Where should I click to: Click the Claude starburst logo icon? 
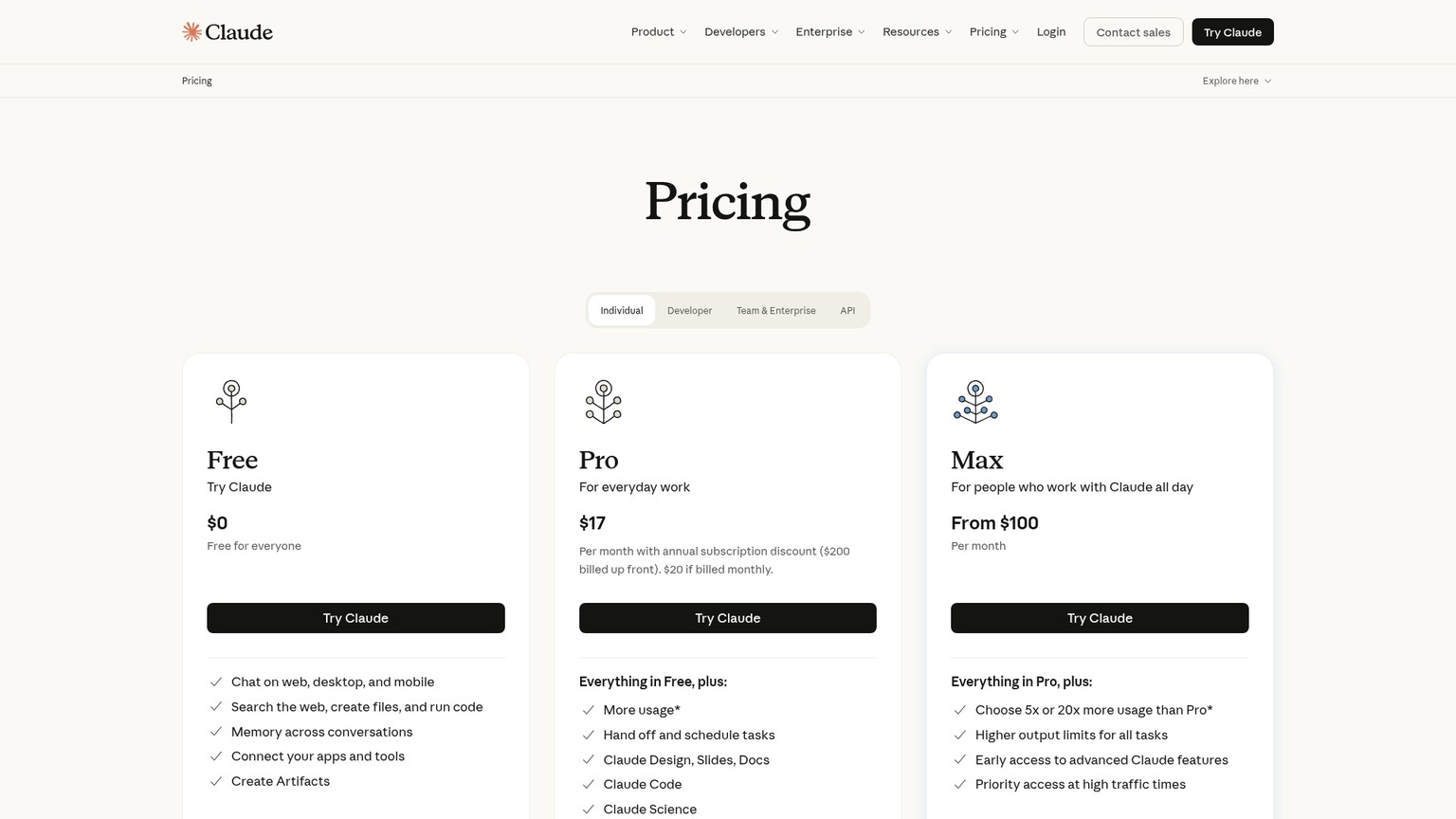pos(191,32)
